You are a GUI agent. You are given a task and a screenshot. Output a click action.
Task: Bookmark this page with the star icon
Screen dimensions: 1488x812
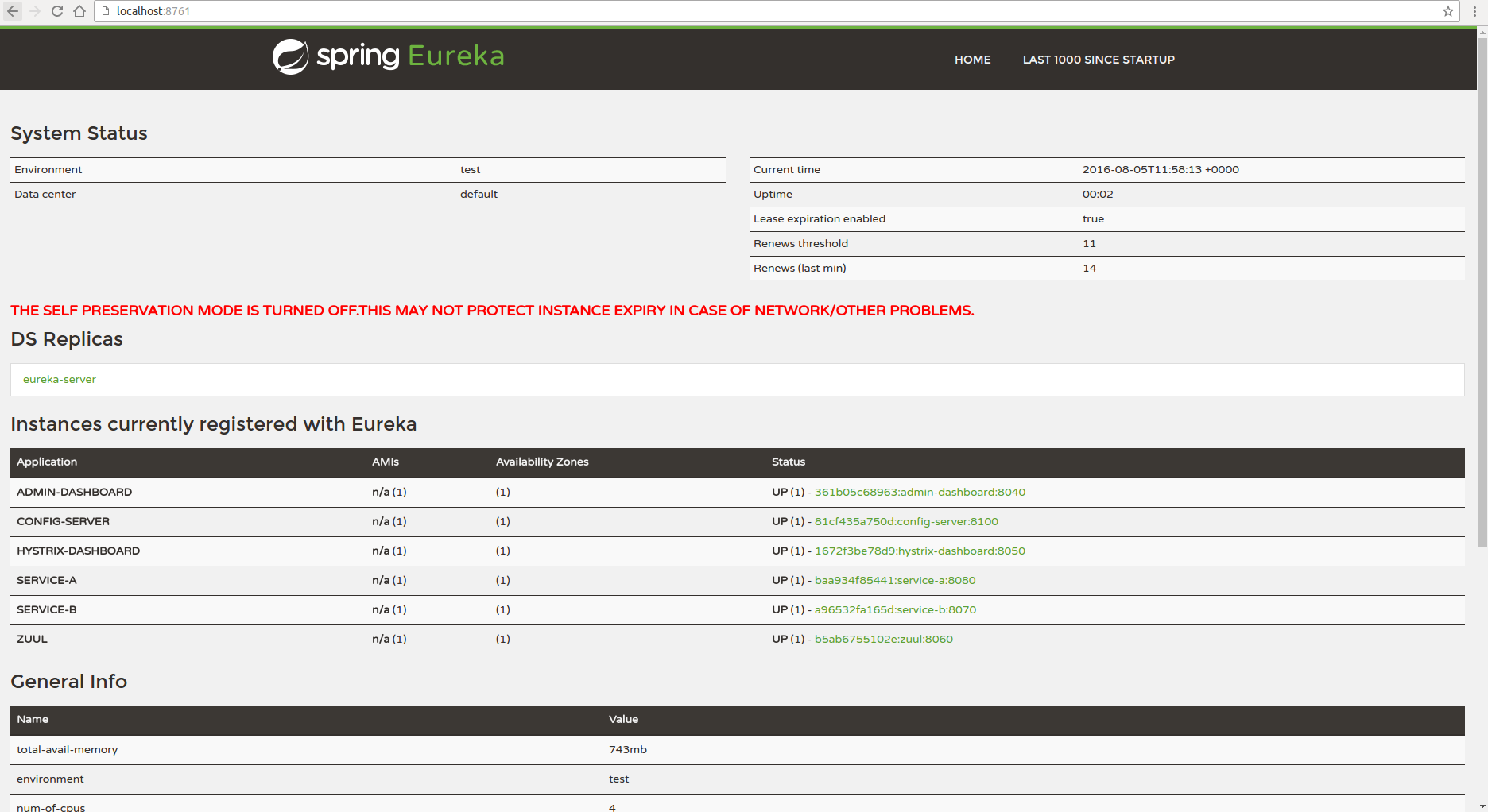click(x=1448, y=11)
